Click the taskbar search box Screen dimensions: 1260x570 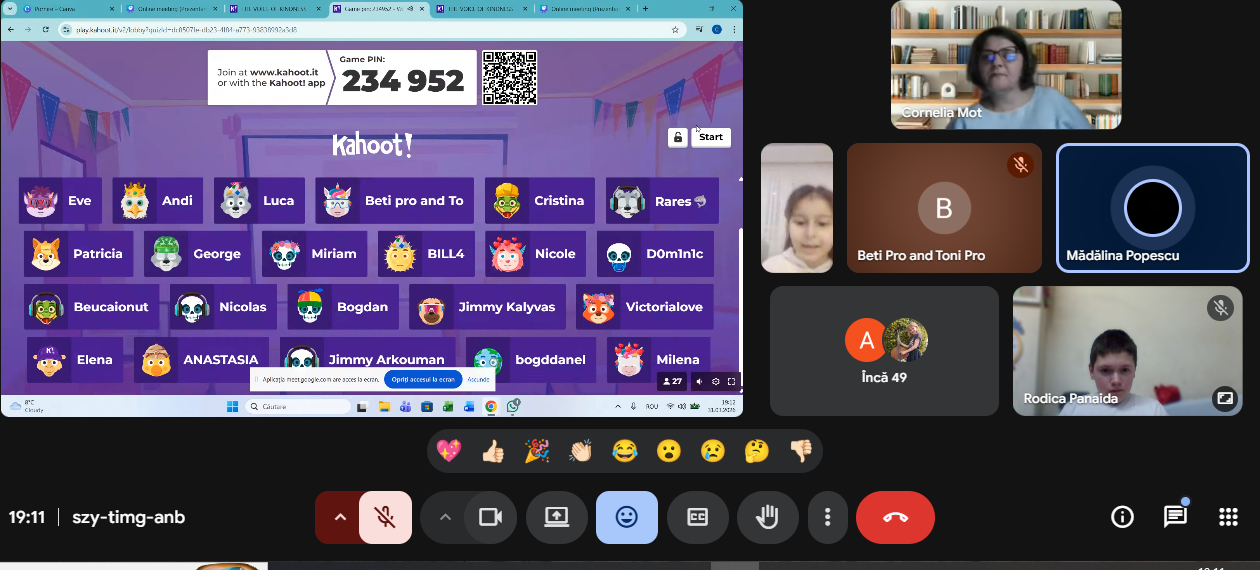299,406
